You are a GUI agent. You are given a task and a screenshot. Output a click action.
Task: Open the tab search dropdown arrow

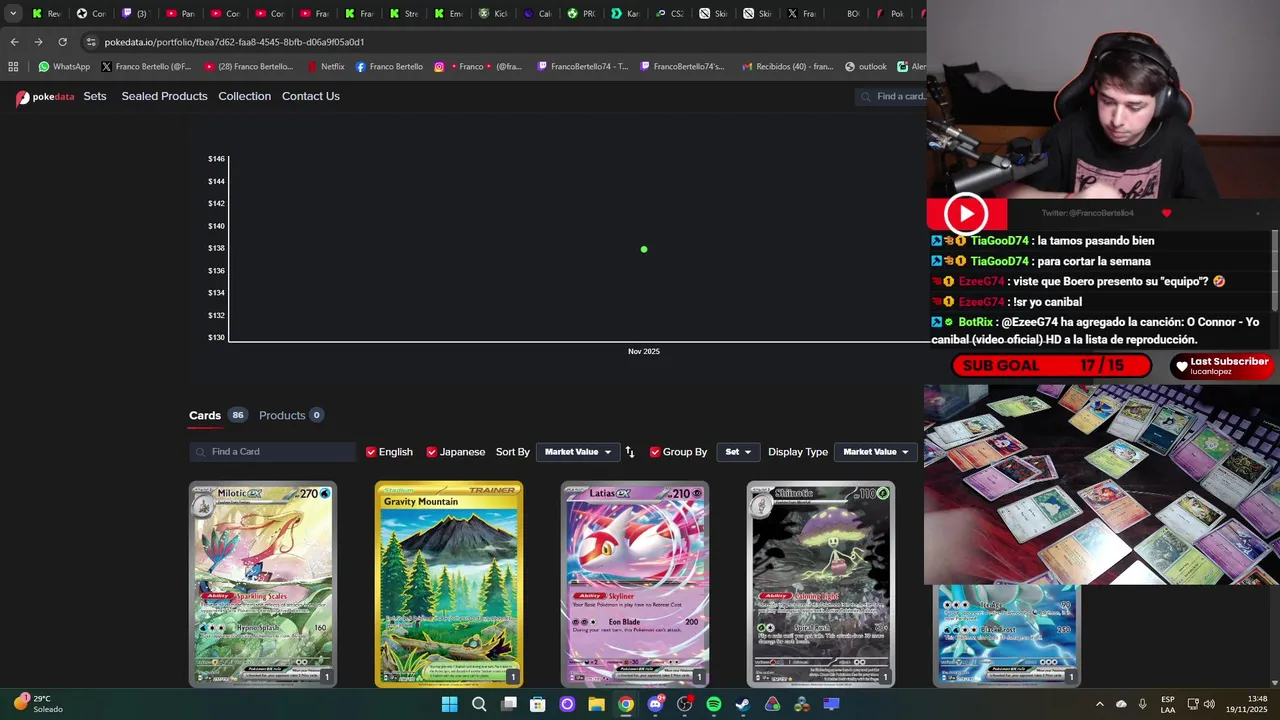(13, 14)
